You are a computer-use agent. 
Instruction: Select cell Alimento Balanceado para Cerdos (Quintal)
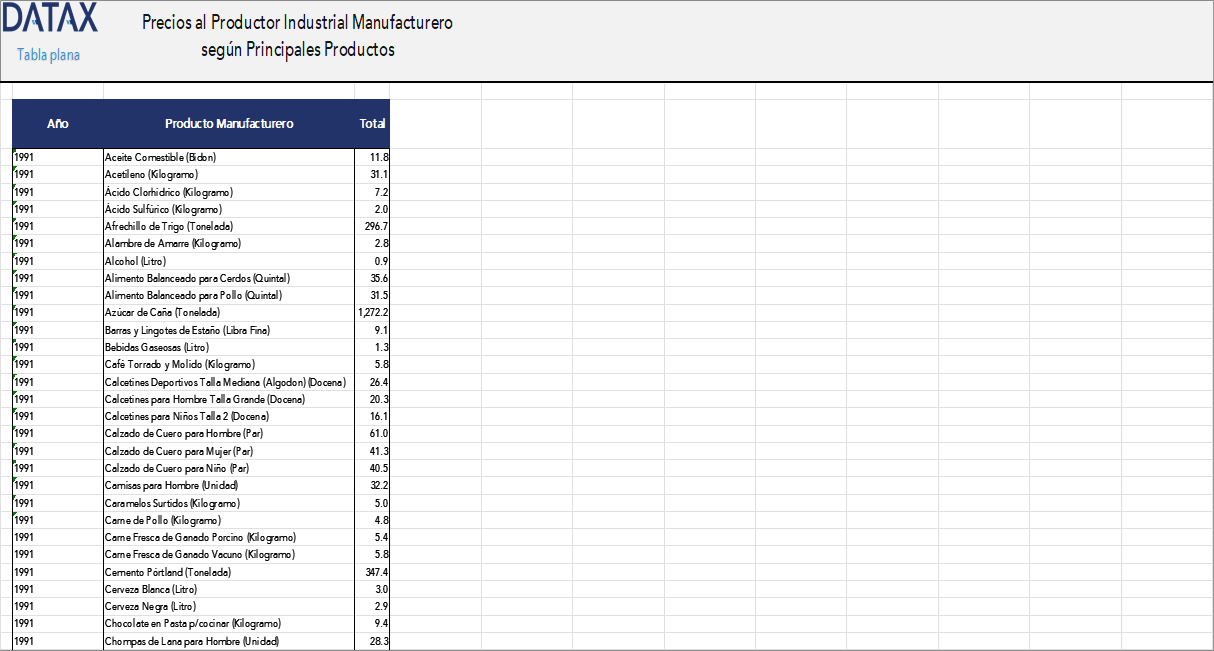point(229,278)
